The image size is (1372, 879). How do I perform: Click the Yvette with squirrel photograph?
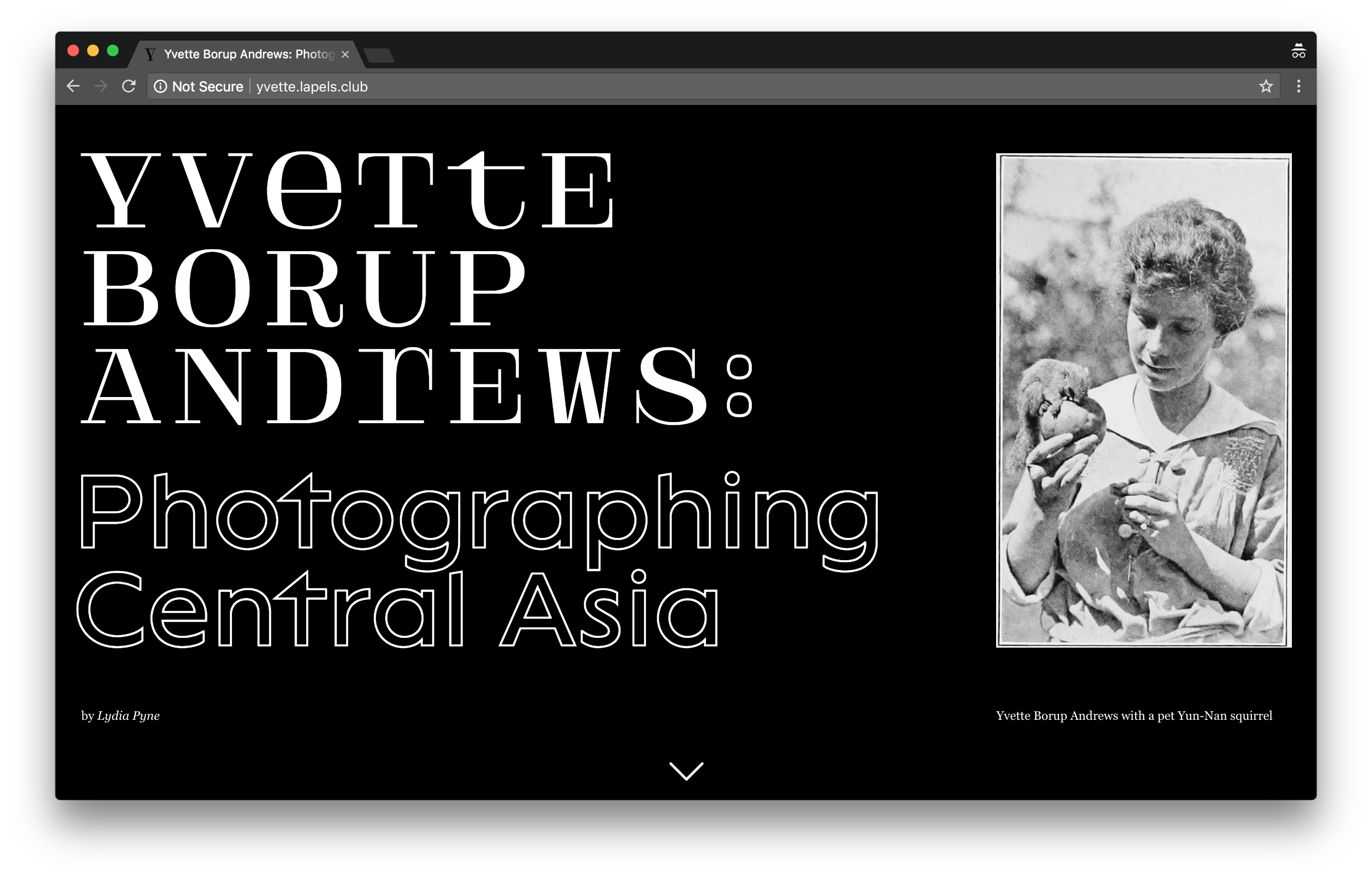1143,400
